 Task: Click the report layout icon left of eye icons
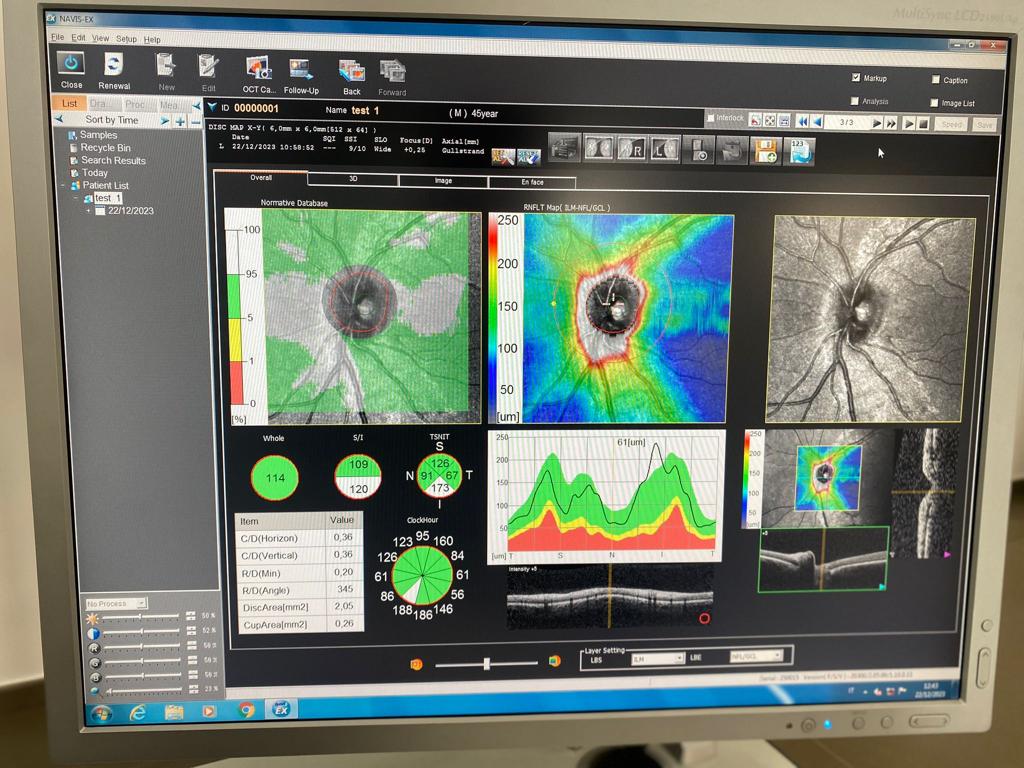click(x=564, y=148)
